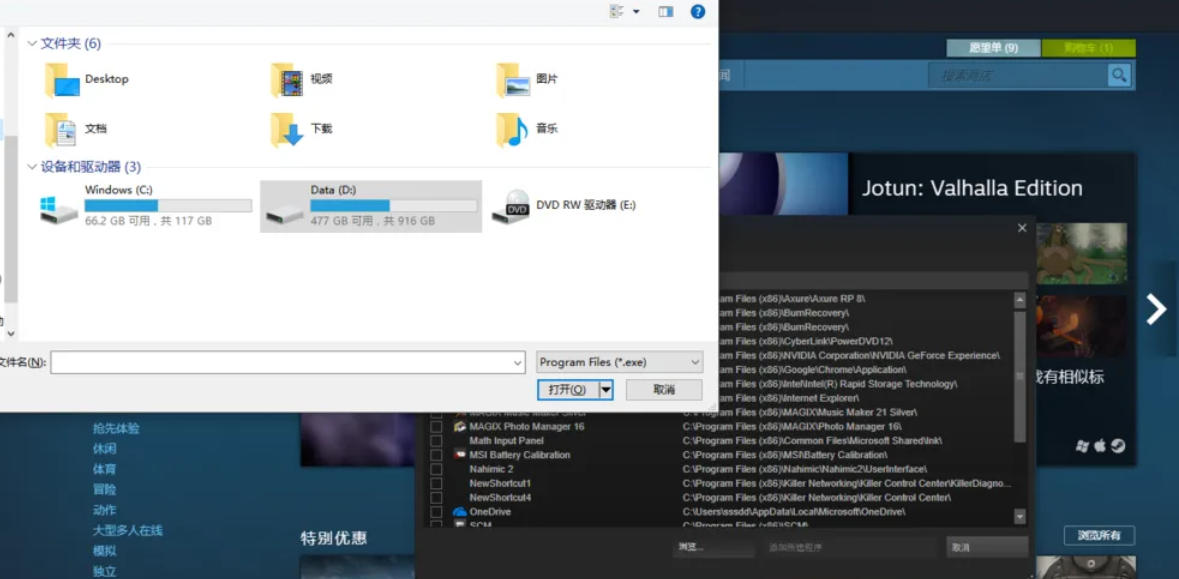The image size is (1179, 579).
Task: Click the Steam store search magnifier icon
Action: click(x=1119, y=73)
